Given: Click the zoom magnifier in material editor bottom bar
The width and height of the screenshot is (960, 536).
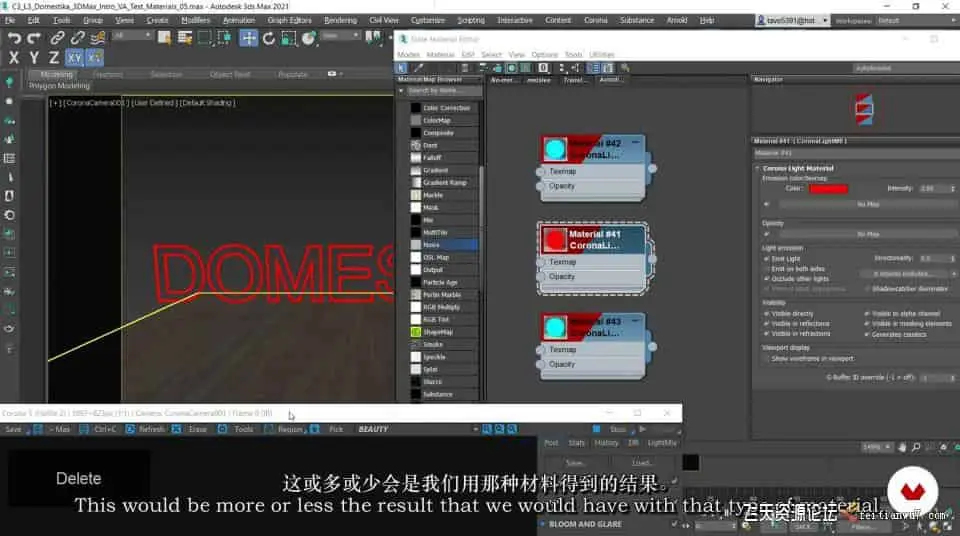Looking at the screenshot, I should pos(916,447).
